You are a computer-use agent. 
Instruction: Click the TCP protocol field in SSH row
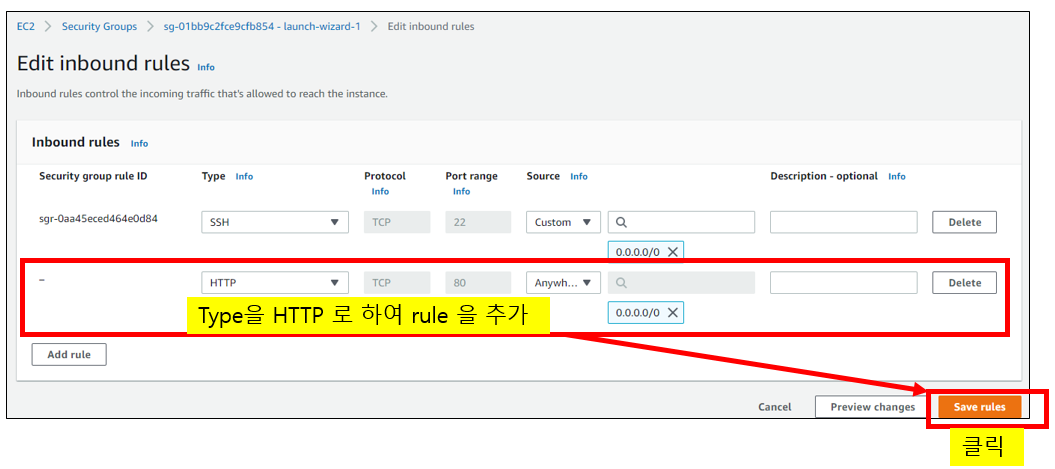point(397,222)
